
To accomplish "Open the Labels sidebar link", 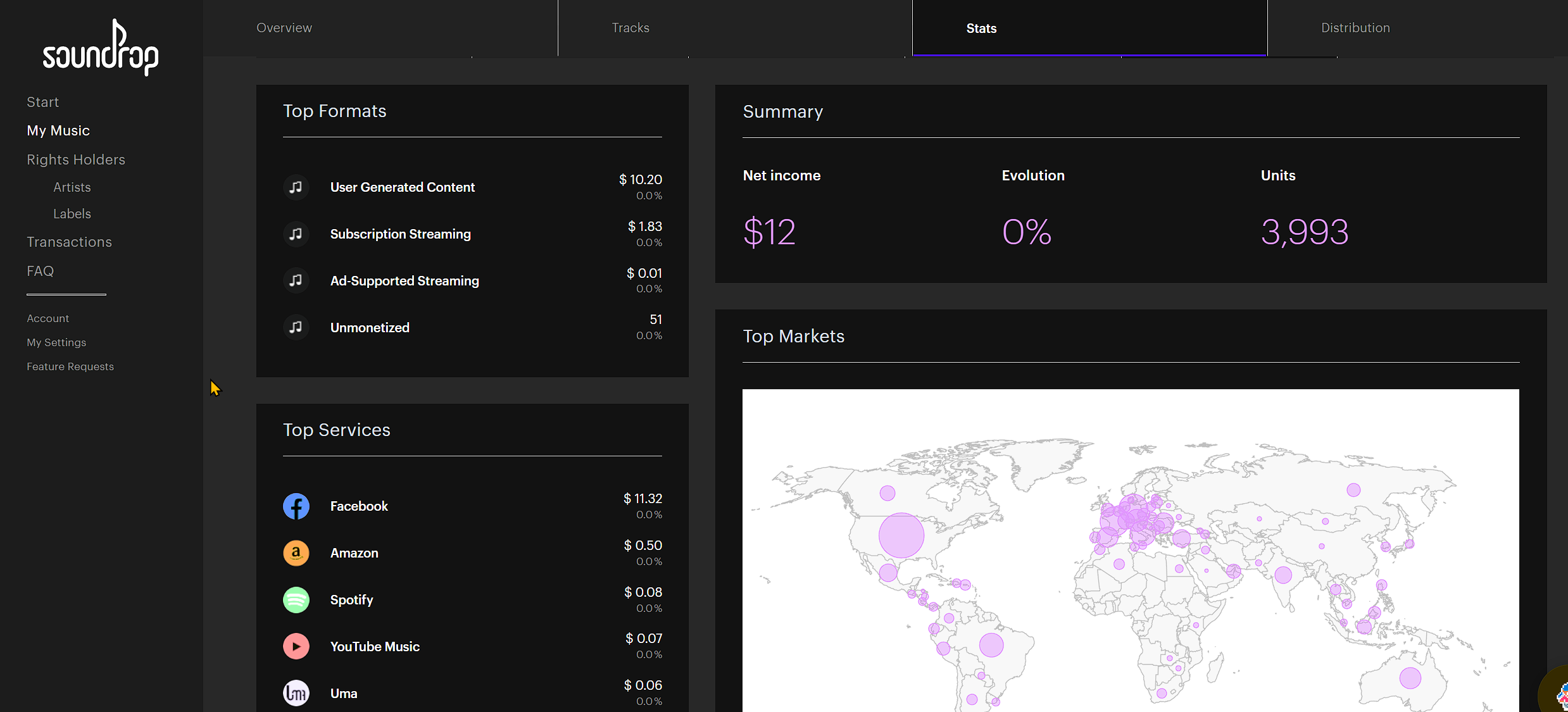I will (72, 214).
